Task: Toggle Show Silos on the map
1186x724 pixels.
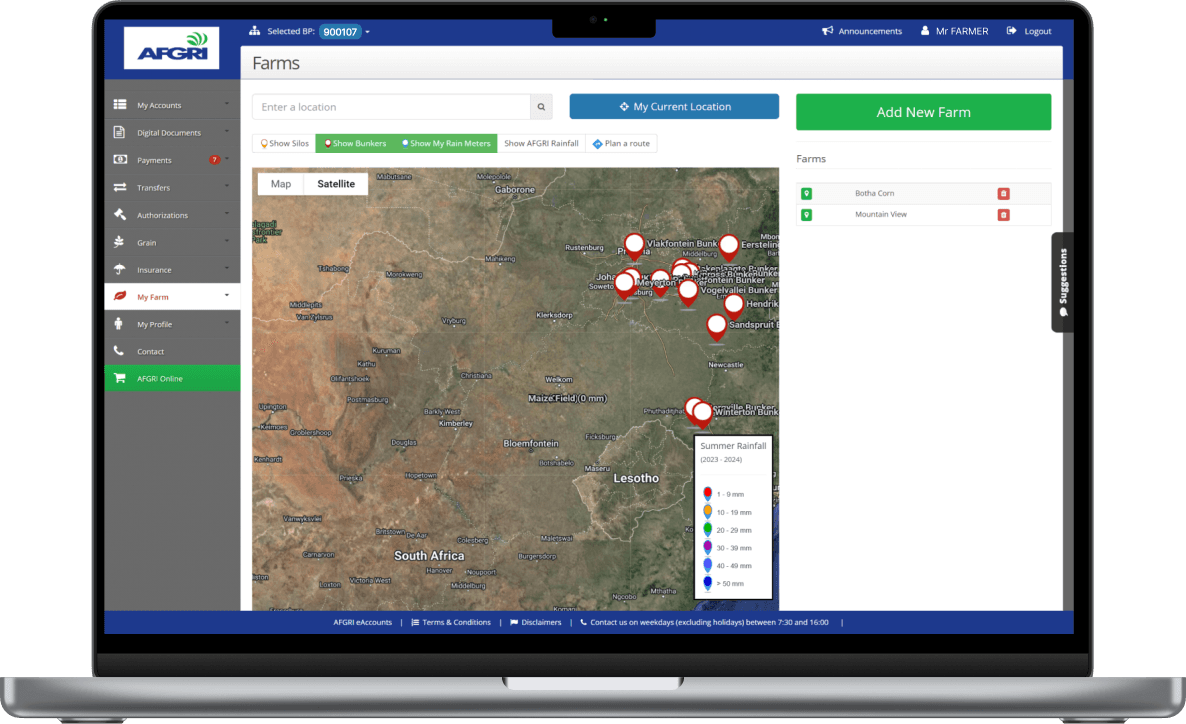Action: point(284,143)
